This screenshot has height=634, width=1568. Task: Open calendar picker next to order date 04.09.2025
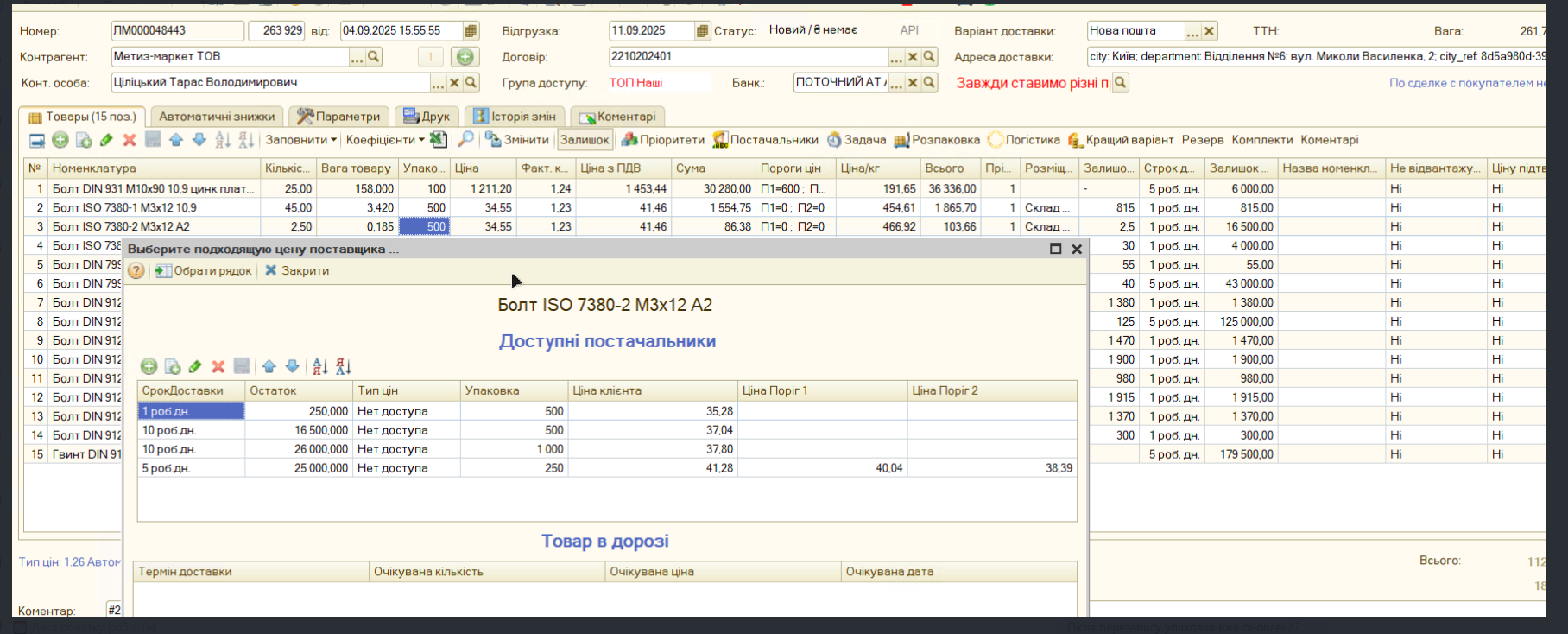tap(471, 31)
